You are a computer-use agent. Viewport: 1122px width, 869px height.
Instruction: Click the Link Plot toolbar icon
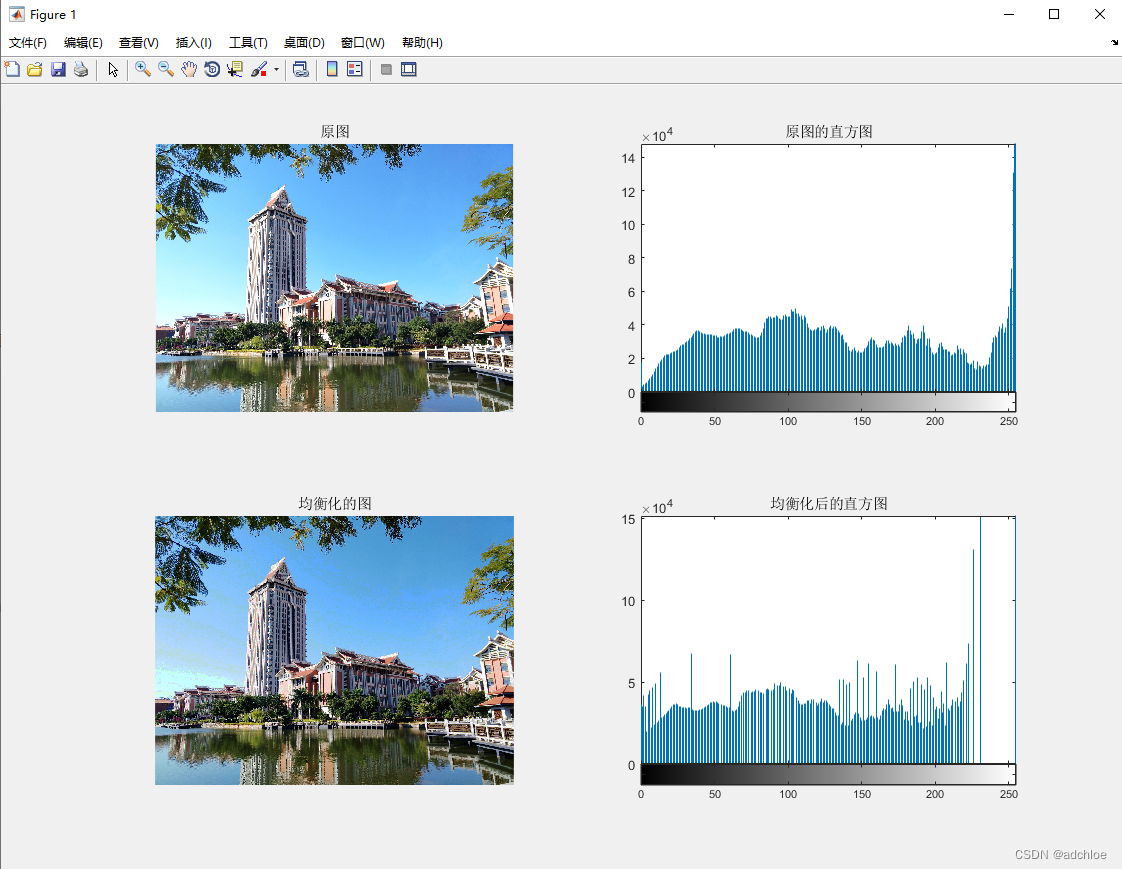[301, 69]
